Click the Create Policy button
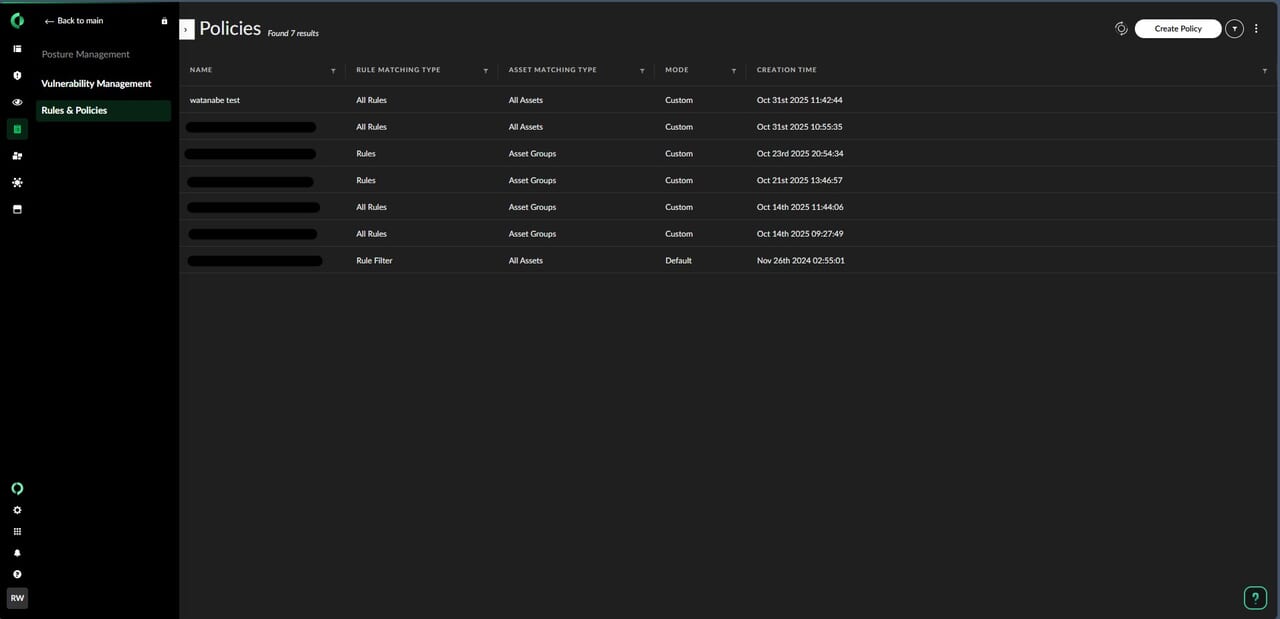The width and height of the screenshot is (1280, 619). tap(1177, 29)
